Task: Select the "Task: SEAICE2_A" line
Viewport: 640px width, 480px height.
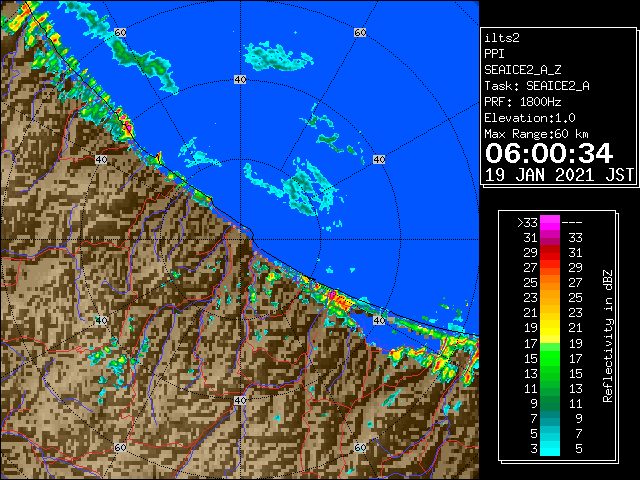Action: pyautogui.click(x=537, y=86)
